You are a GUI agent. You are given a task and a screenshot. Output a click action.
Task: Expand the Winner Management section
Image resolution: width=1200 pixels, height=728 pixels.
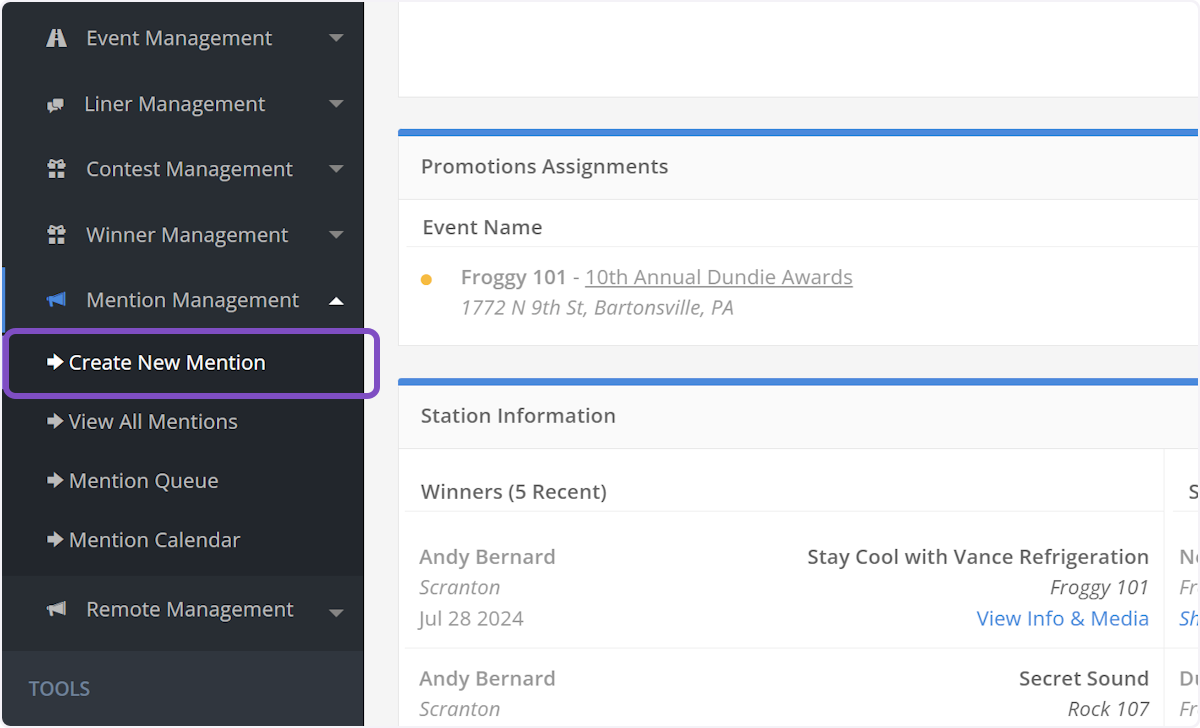coord(336,234)
